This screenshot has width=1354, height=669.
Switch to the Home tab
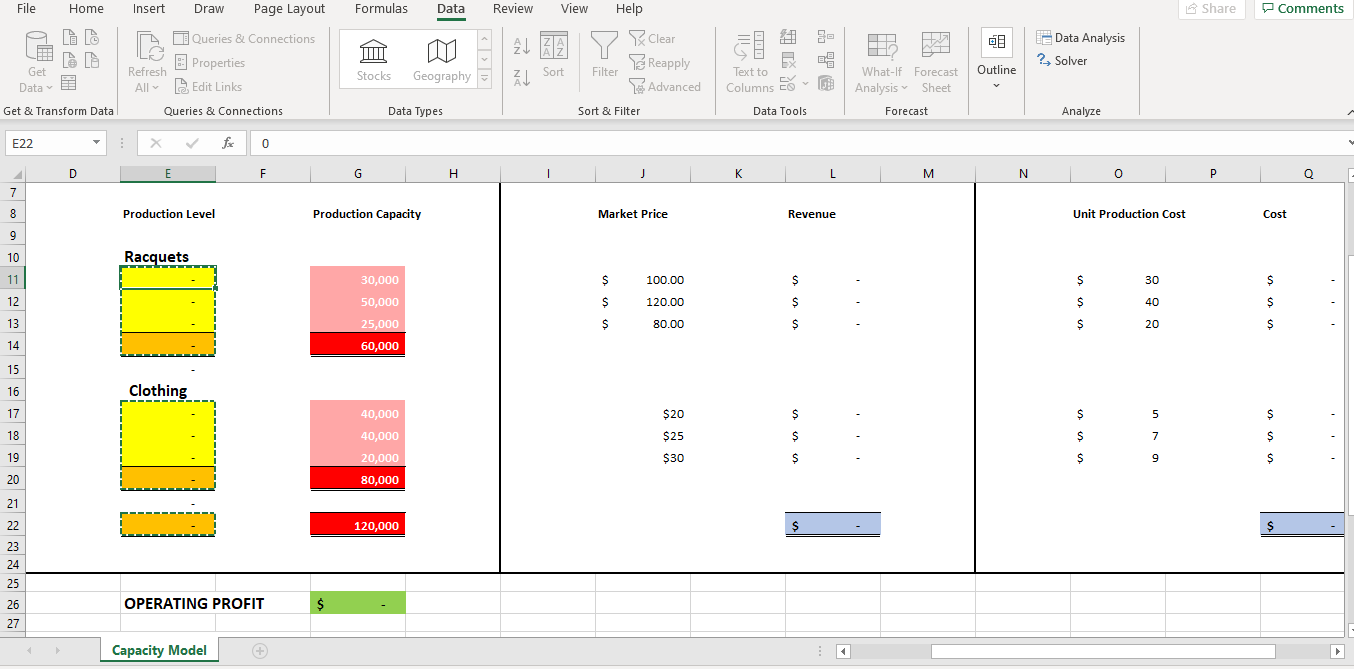[86, 9]
